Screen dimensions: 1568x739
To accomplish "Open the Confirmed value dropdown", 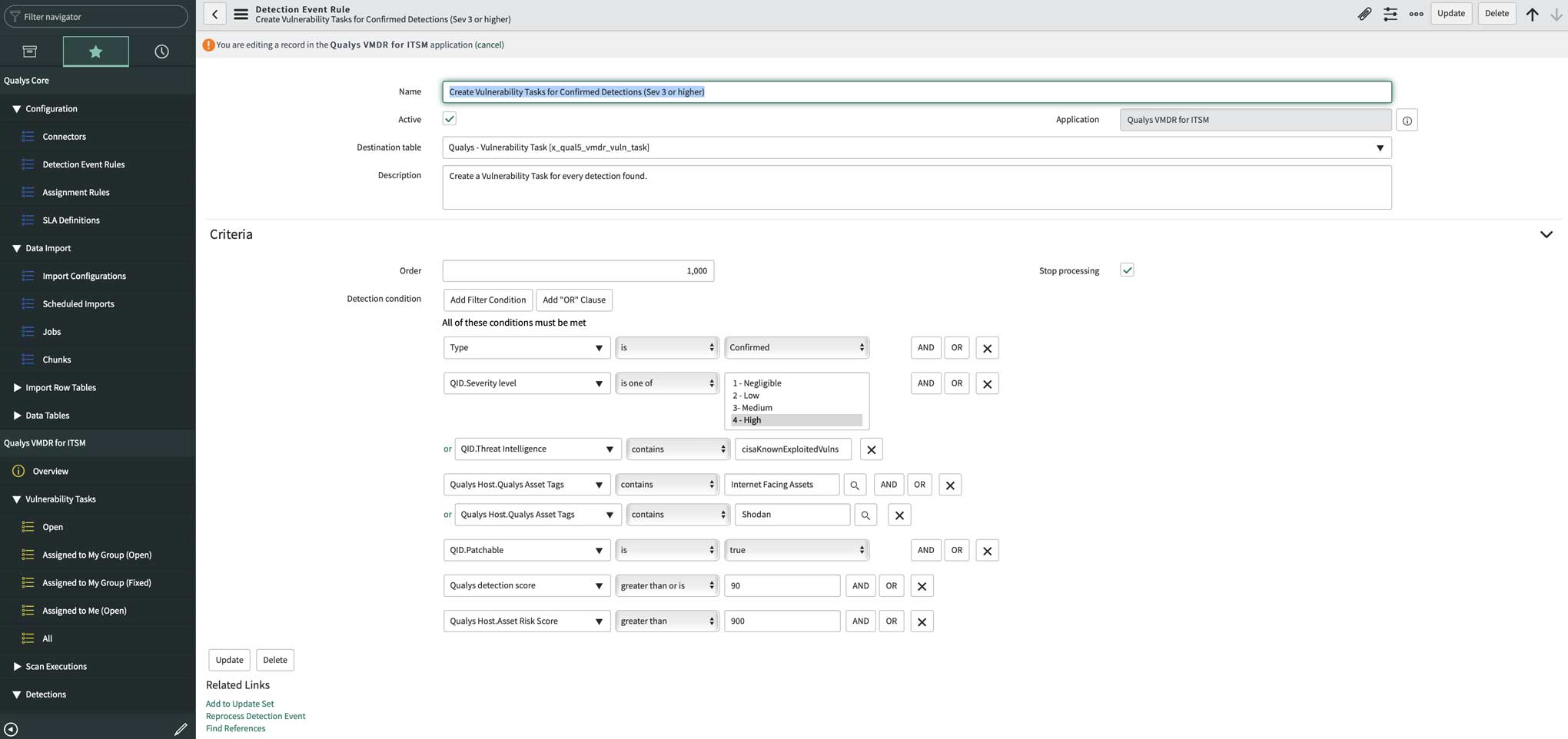I will click(796, 348).
